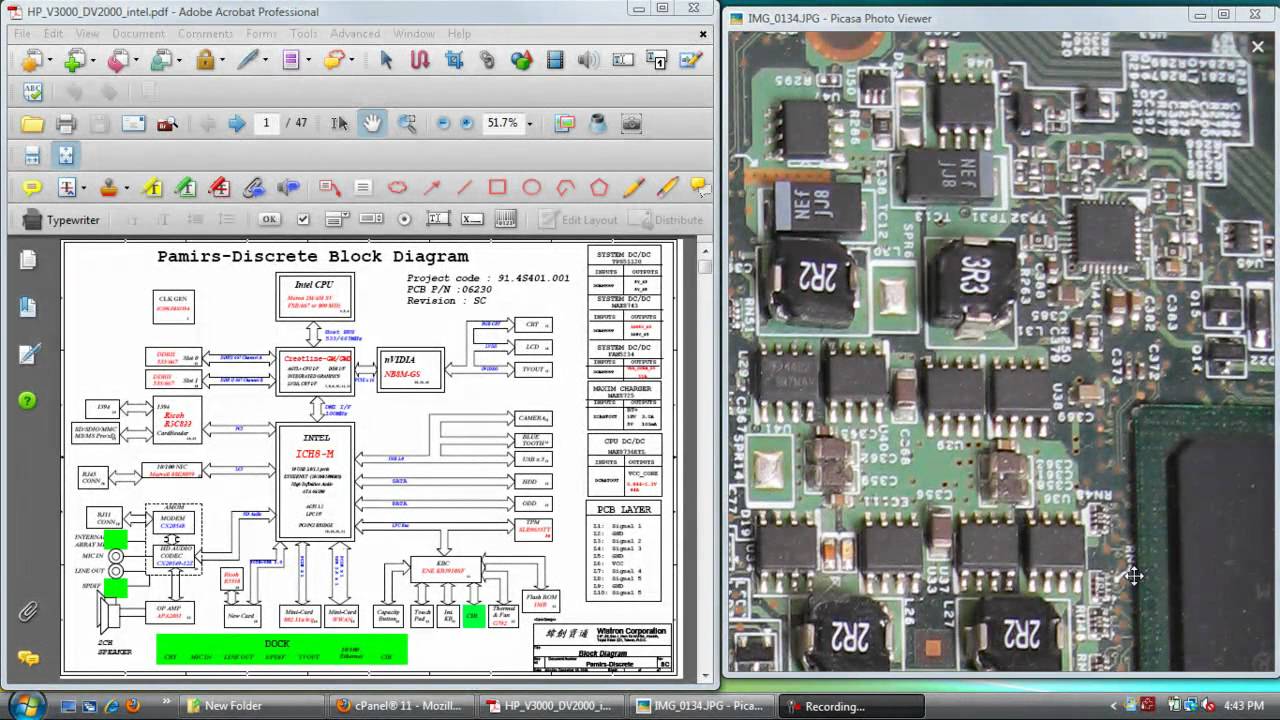Screen dimensions: 1280x720
Task: Open the Document menu
Action: (138, 34)
